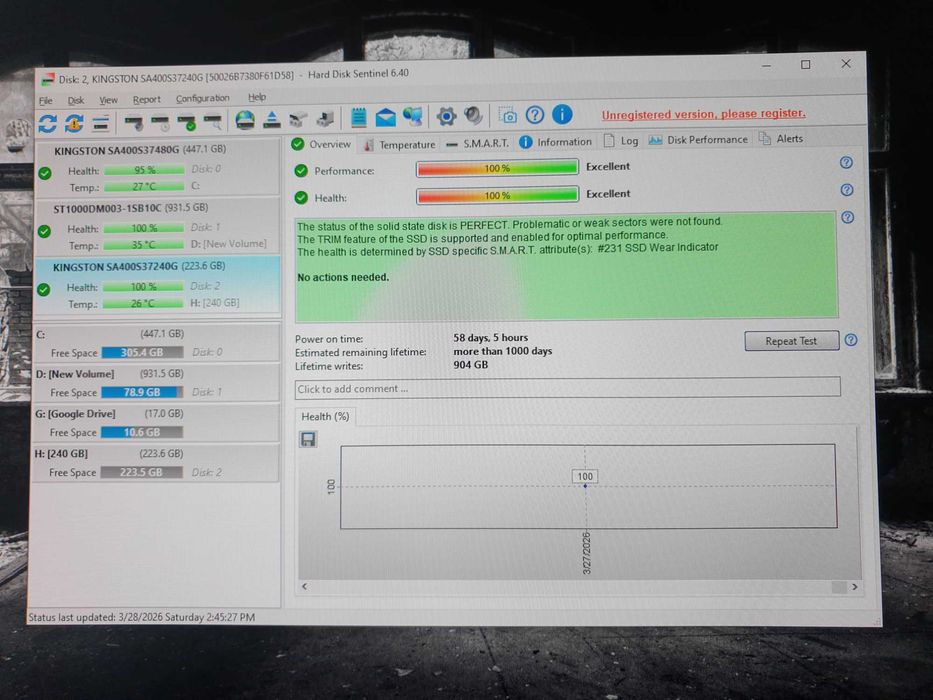Click the camera screenshot toolbar icon
933x700 pixels.
(508, 115)
